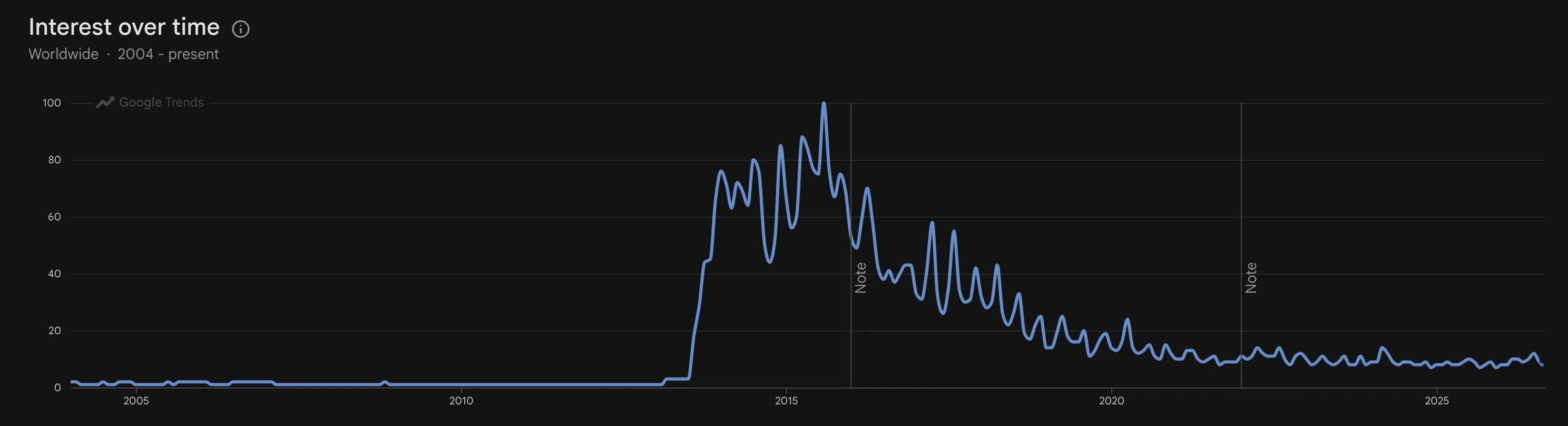
Task: Click the chart peak at value 100
Action: [824, 104]
